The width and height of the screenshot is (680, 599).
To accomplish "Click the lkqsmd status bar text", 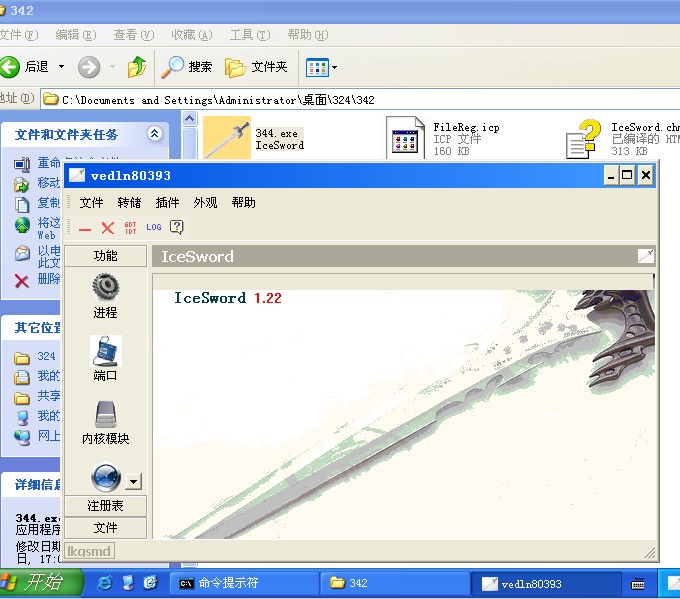I will 89,552.
